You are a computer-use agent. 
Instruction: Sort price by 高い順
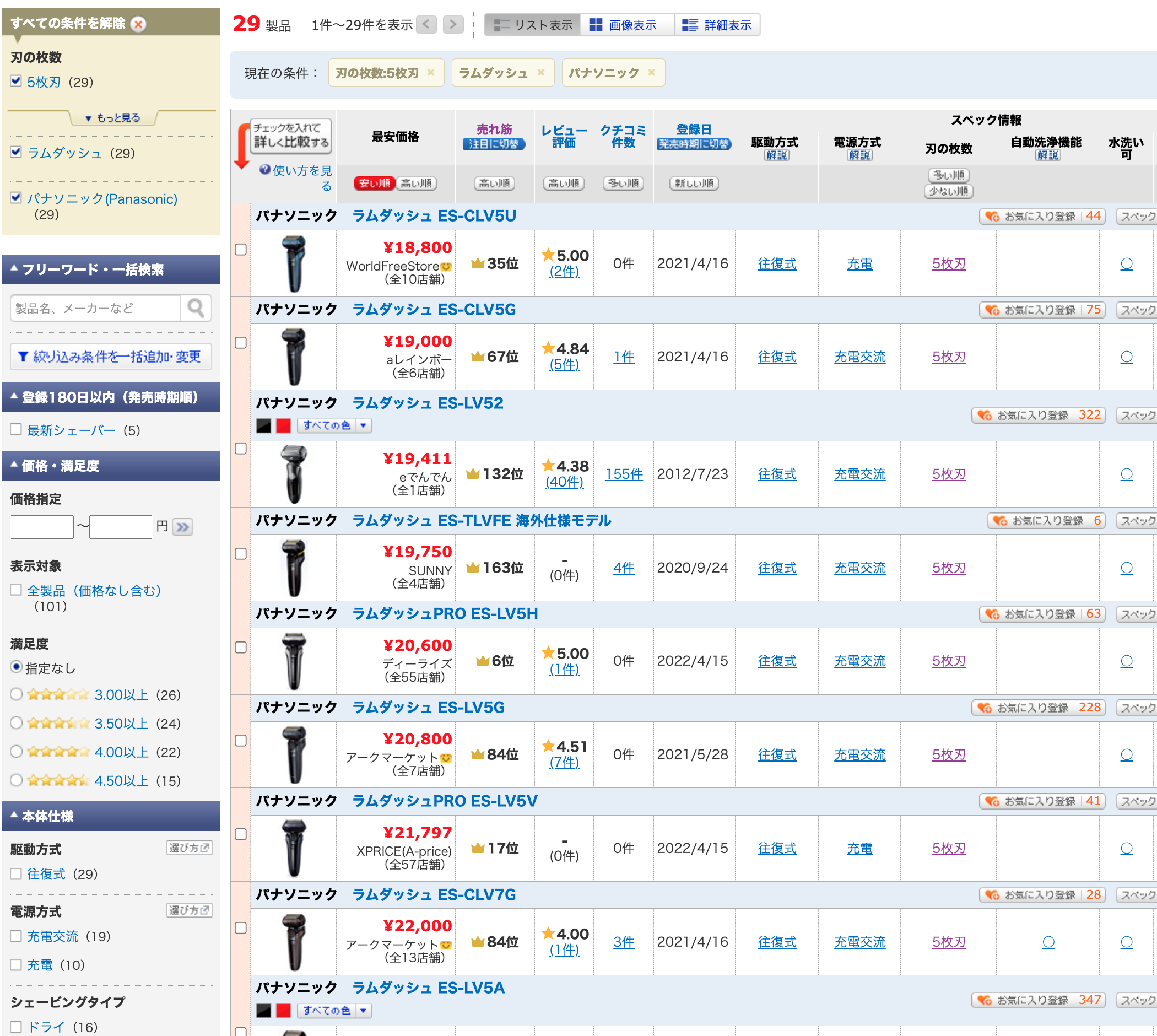tap(416, 183)
